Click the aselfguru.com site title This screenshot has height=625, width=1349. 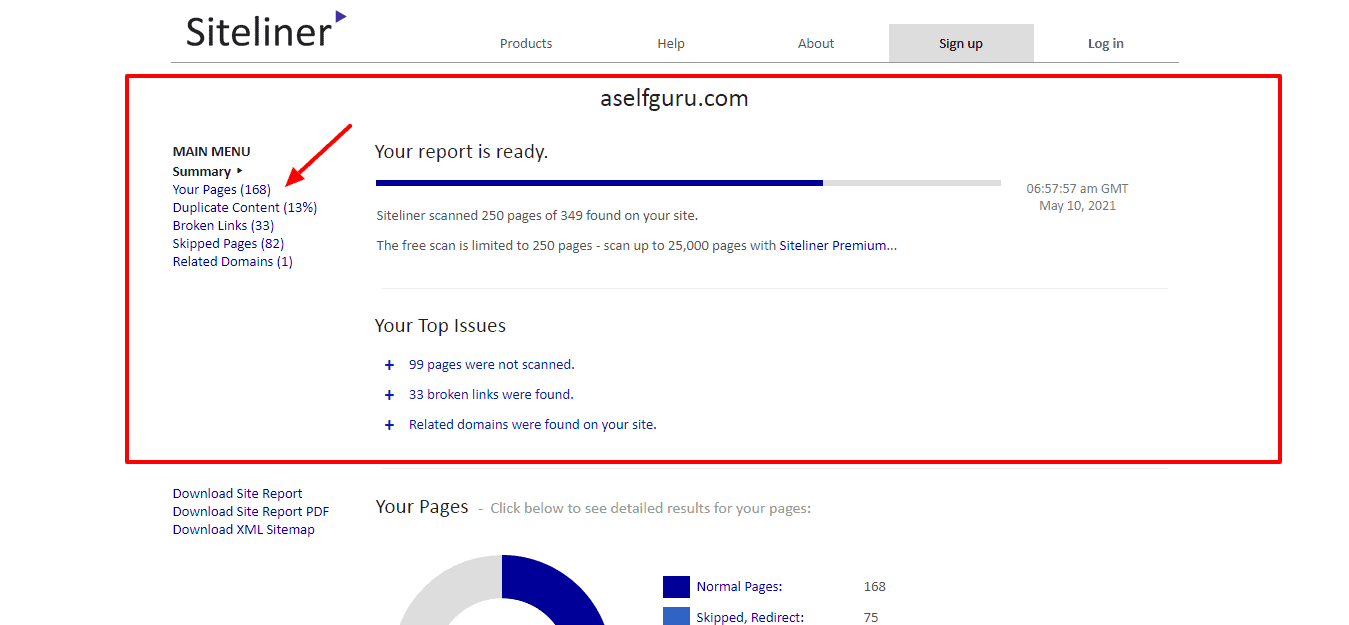click(x=674, y=98)
